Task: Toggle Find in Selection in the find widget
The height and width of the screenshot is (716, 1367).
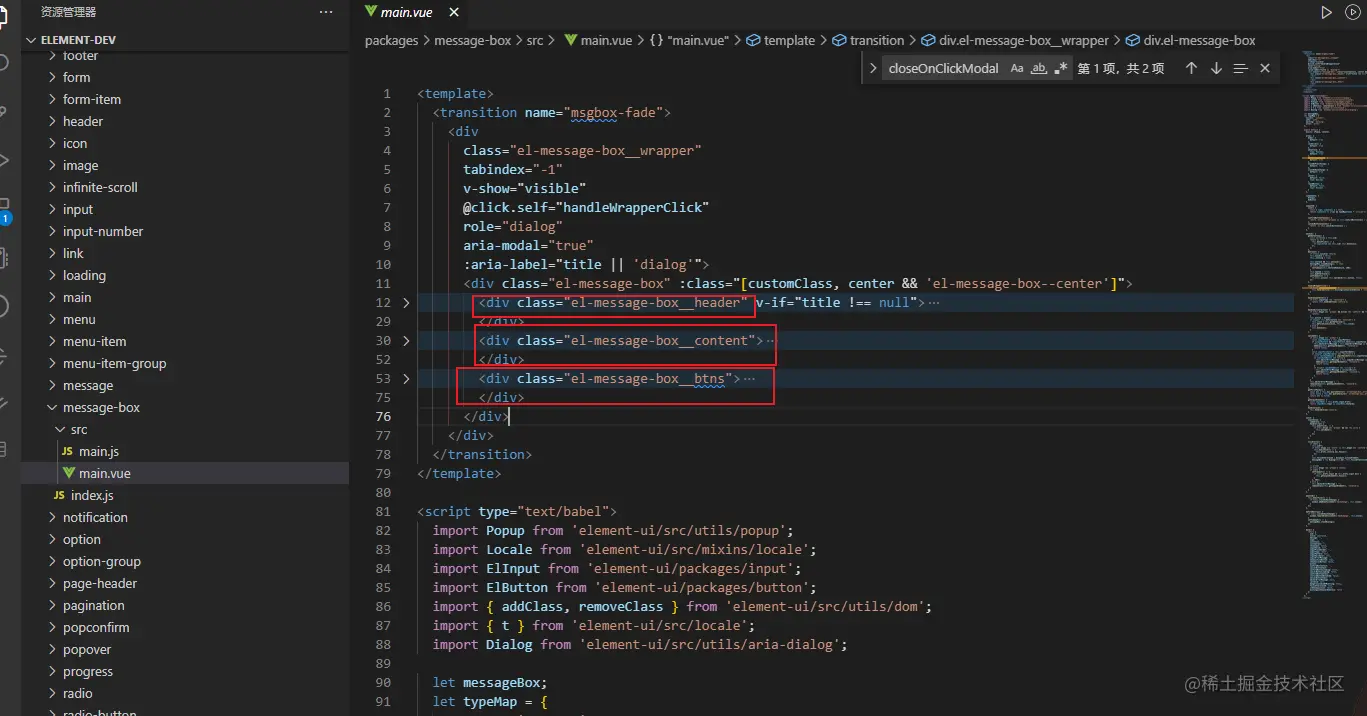Action: coord(1241,68)
